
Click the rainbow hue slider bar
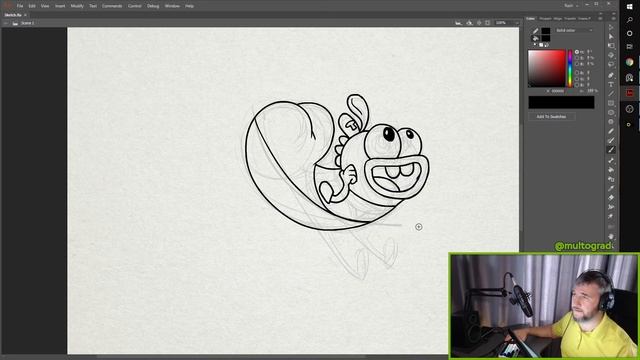point(570,68)
